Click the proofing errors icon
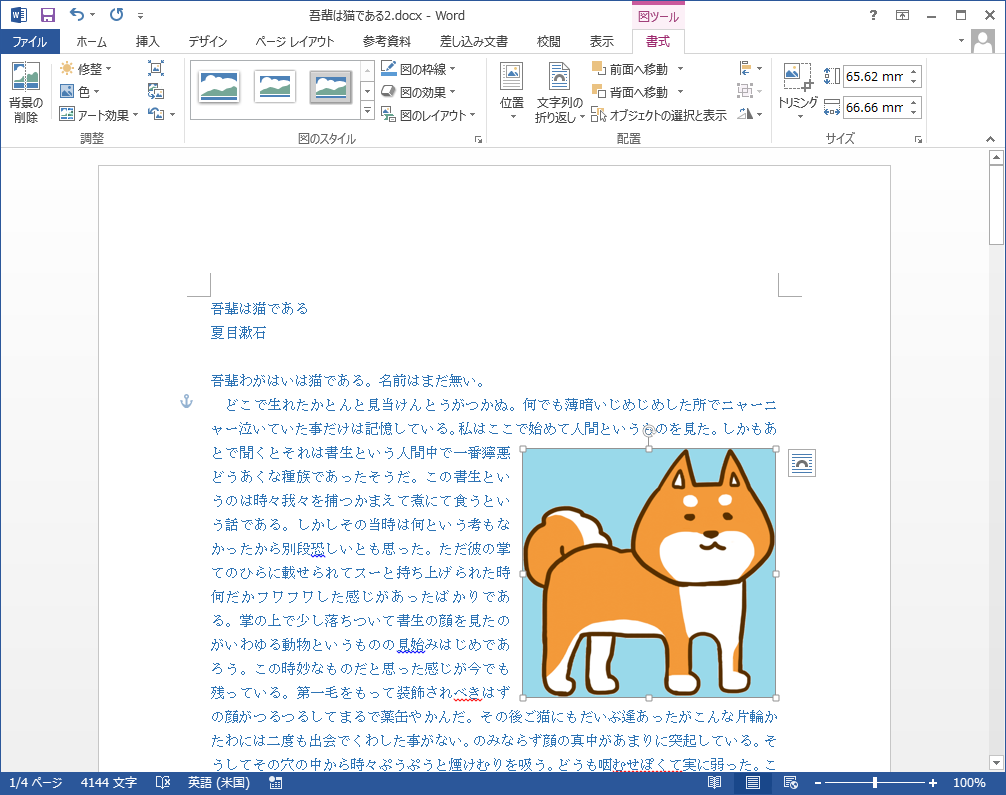 [163, 783]
